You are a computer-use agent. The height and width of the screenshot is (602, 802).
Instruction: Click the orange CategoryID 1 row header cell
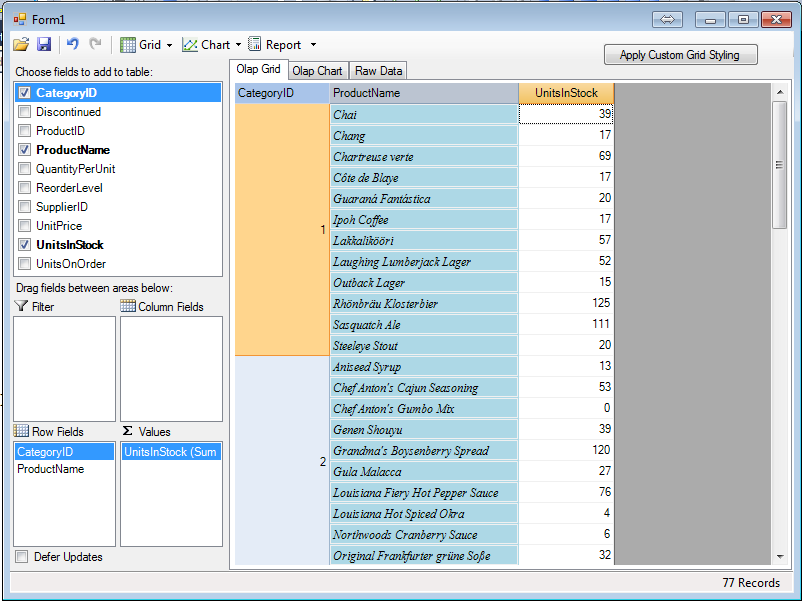(282, 230)
